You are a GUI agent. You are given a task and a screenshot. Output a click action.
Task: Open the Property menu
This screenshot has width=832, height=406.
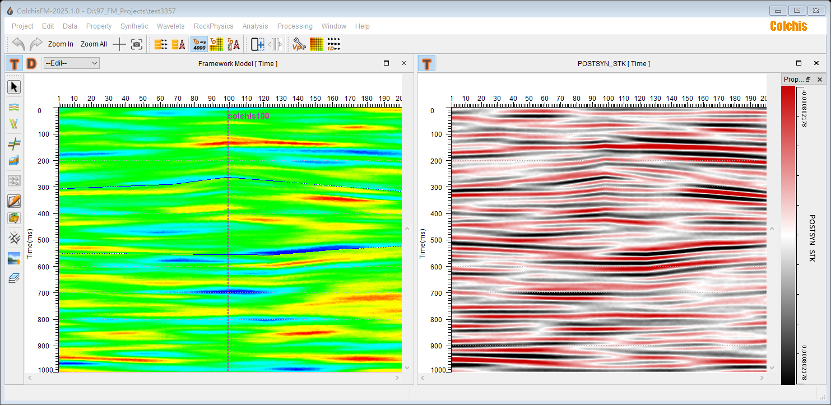[x=99, y=26]
